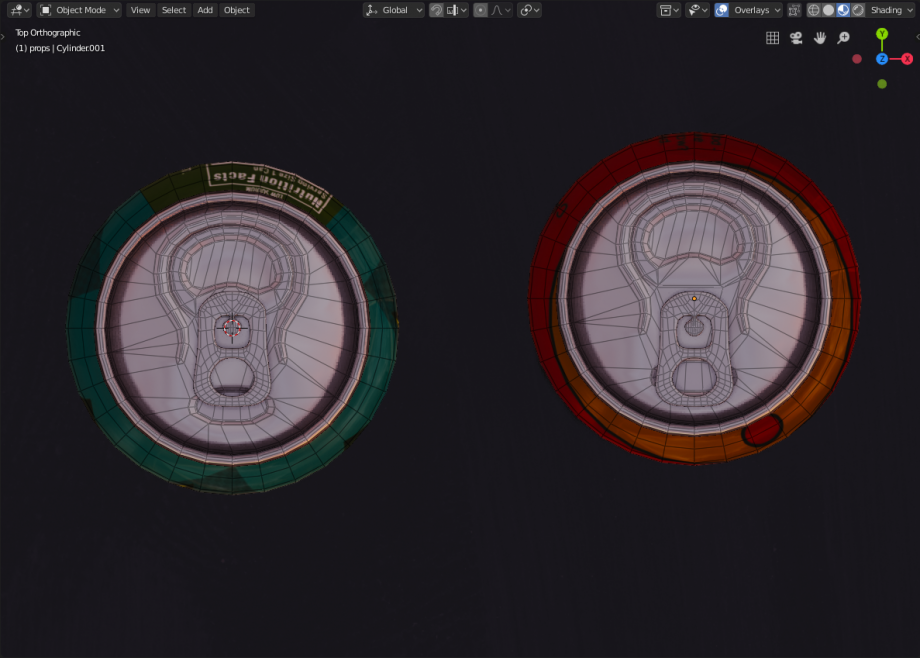Screen dimensions: 920x658
Task: Click the X axis on the navigation gizmo
Action: click(x=906, y=59)
